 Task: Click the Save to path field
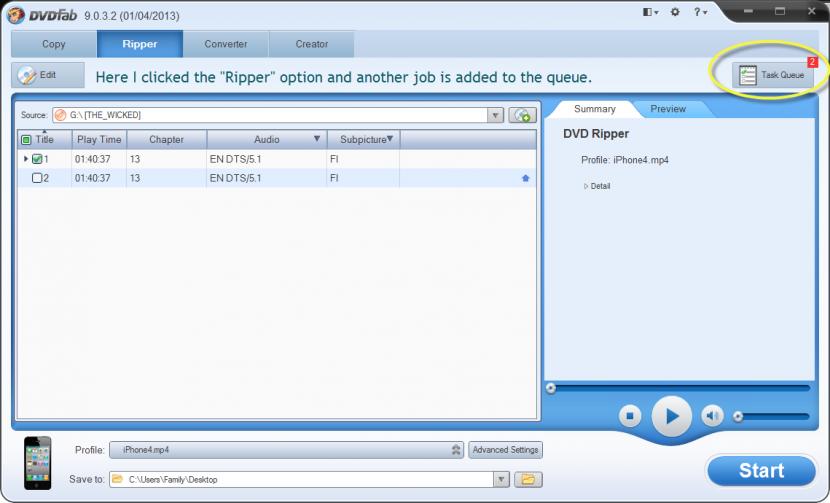point(301,480)
